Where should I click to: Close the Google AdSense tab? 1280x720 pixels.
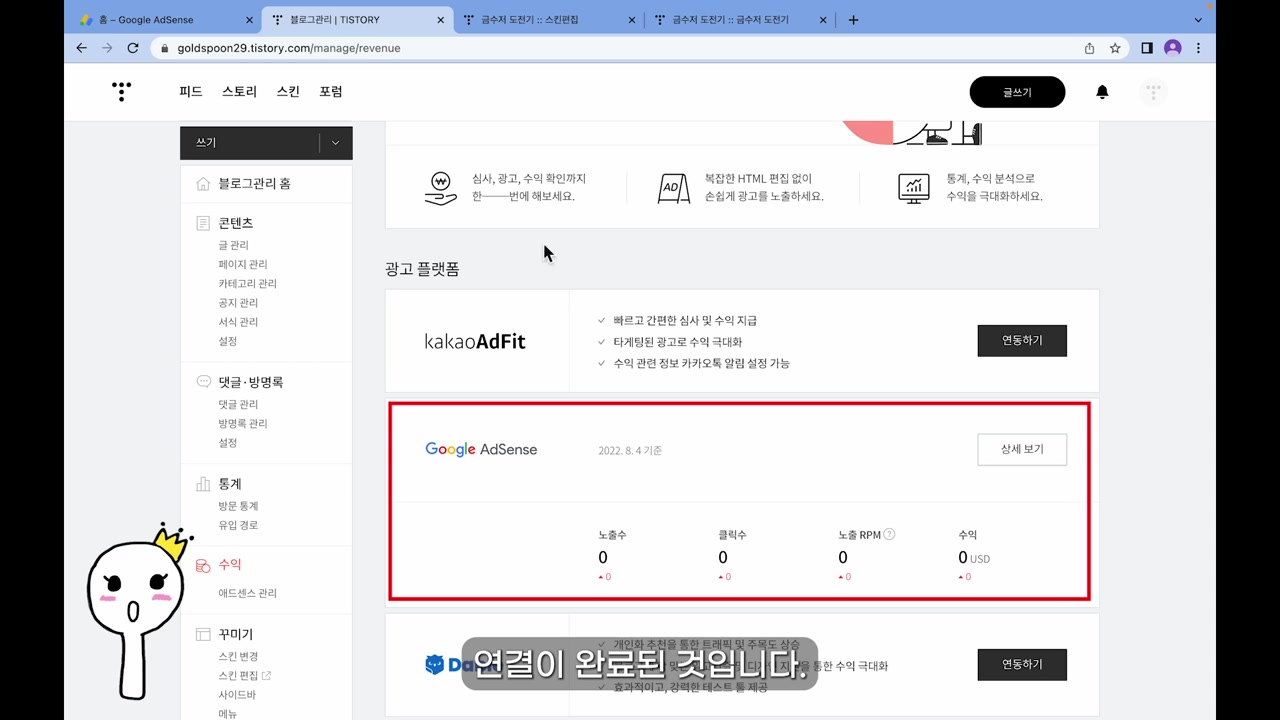[x=249, y=20]
